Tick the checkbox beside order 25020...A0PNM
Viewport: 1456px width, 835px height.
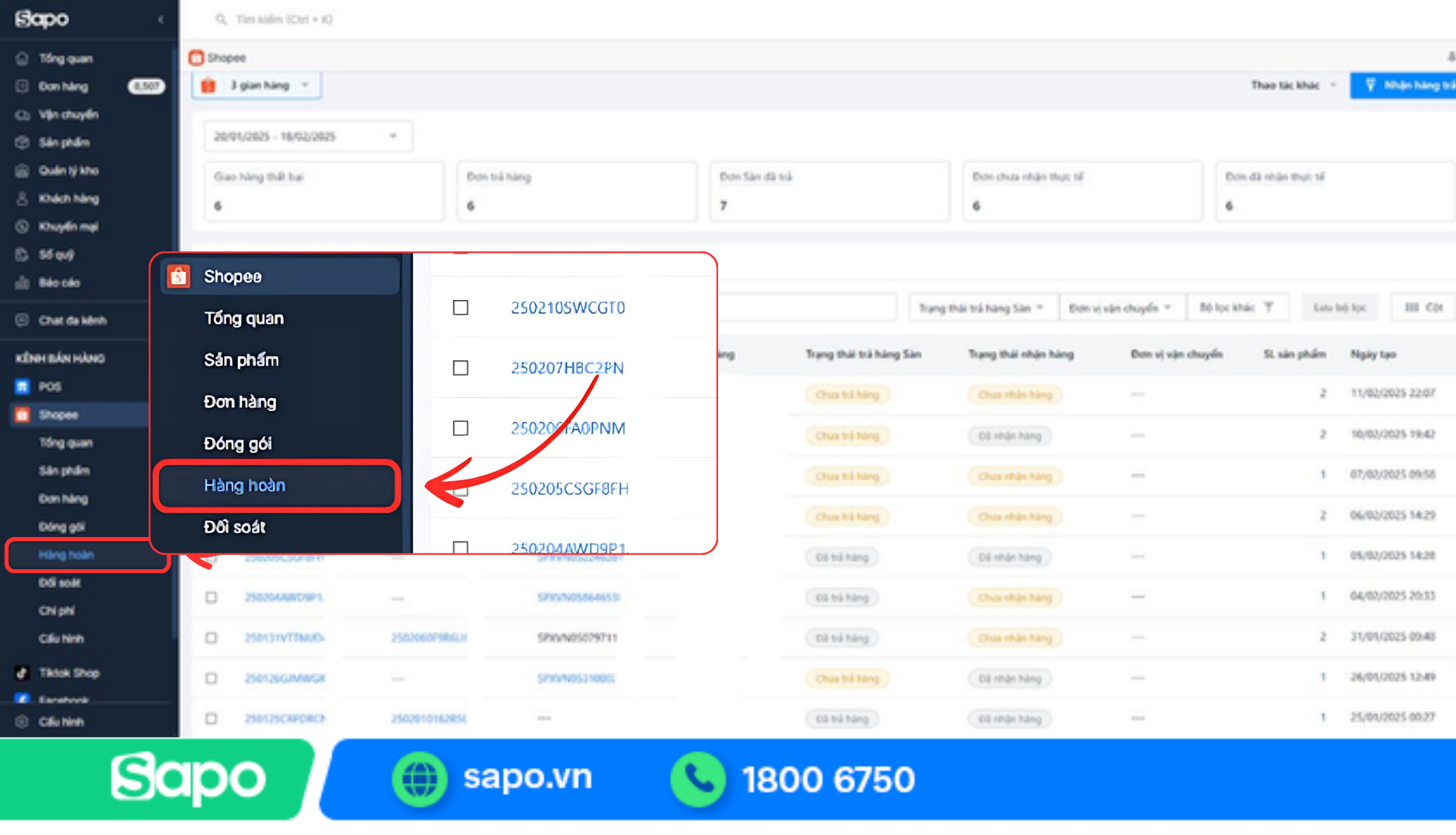coord(460,428)
